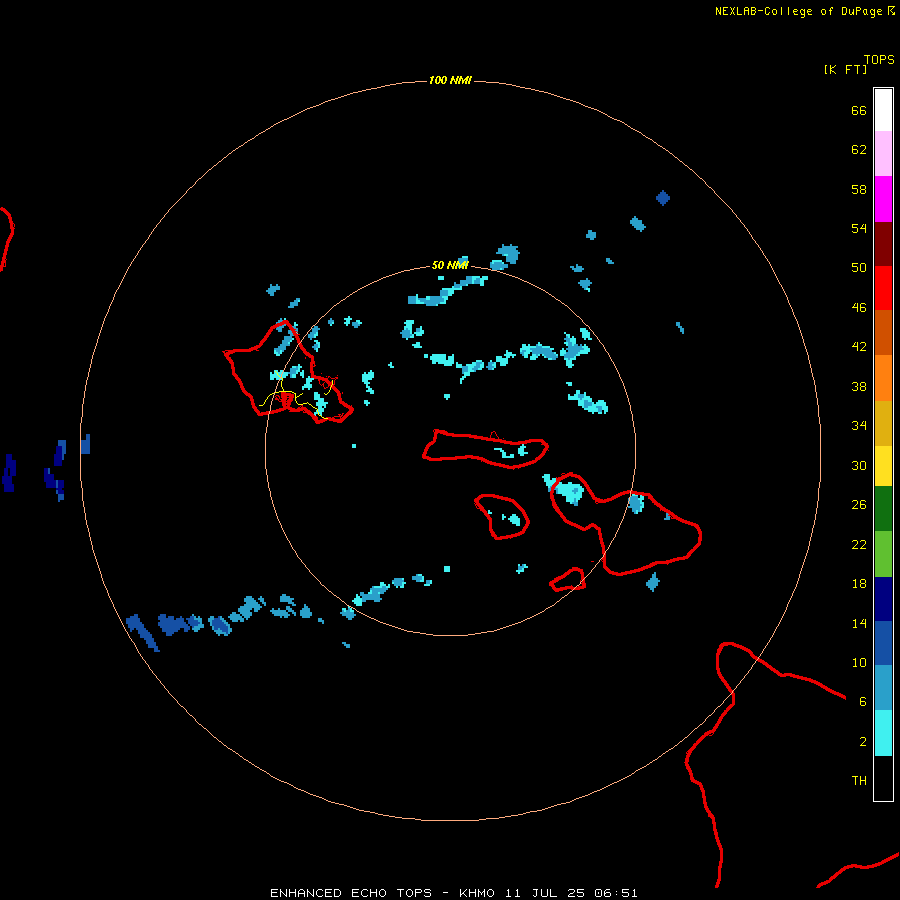Image resolution: width=900 pixels, height=900 pixels.
Task: Click the dark maroon legend swatch
Action: click(x=883, y=244)
